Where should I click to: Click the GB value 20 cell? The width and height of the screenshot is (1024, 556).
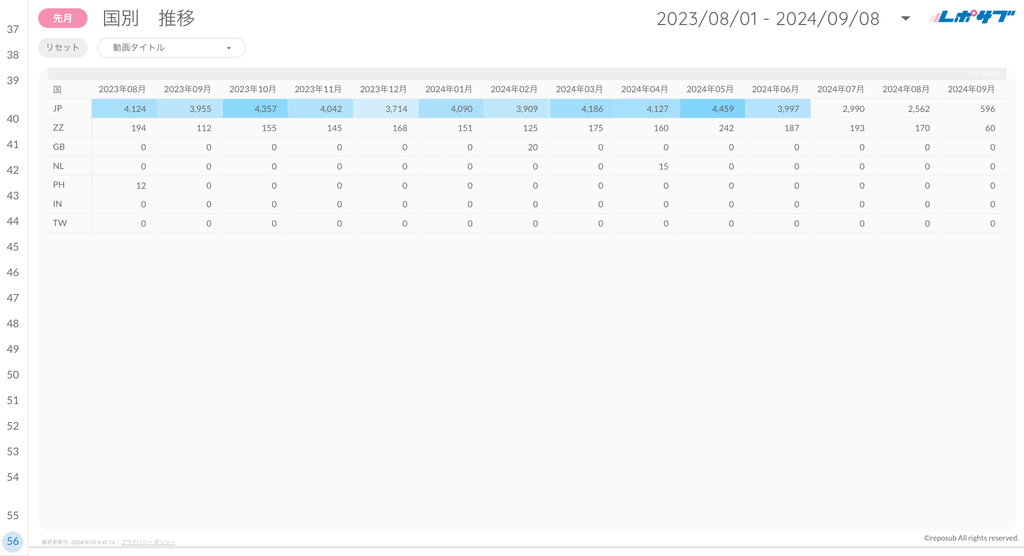point(531,147)
